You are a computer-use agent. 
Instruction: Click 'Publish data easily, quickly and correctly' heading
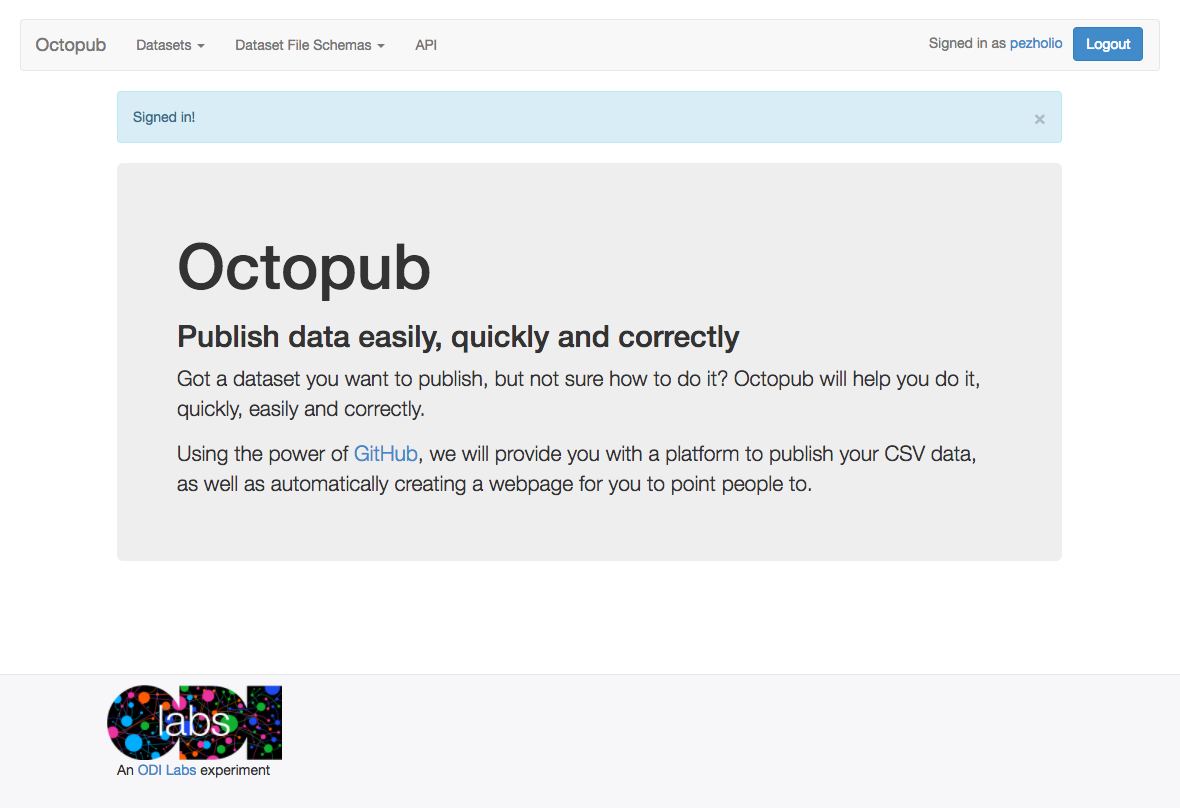[x=458, y=337]
